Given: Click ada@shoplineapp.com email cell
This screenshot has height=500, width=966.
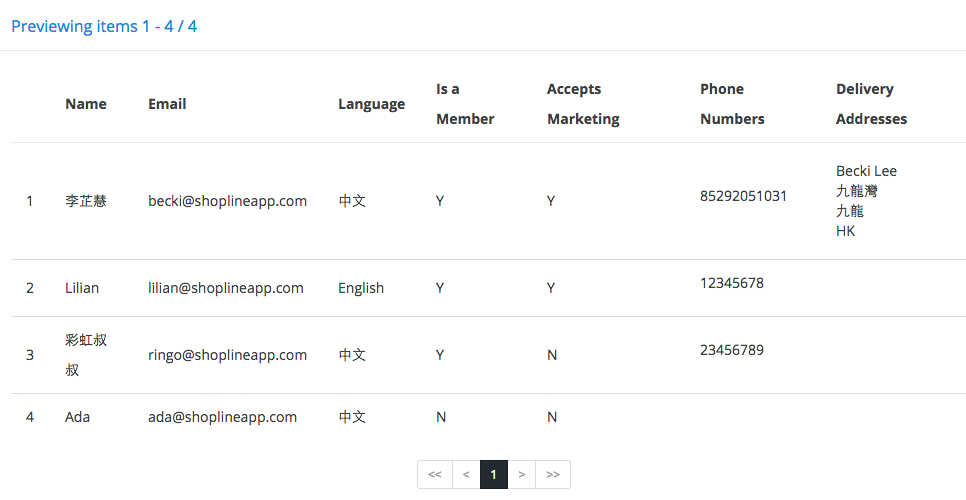Looking at the screenshot, I should [222, 417].
